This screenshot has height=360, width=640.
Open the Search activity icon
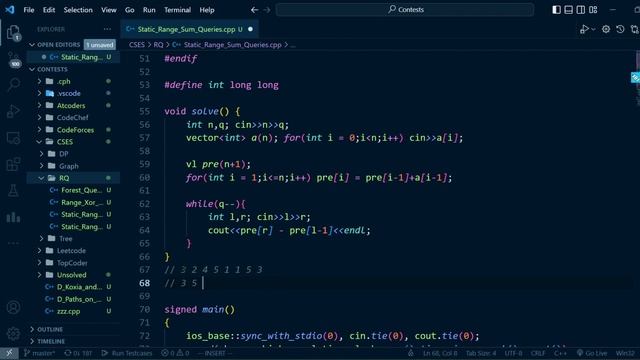pyautogui.click(x=13, y=85)
